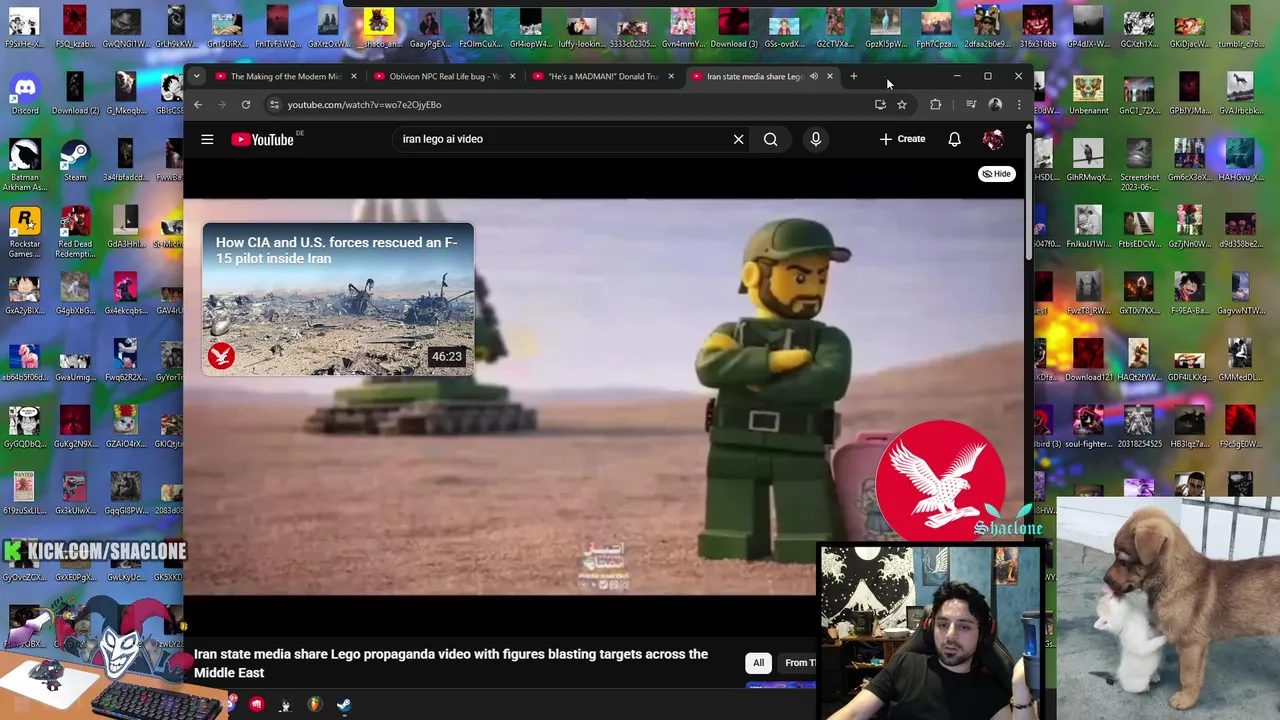Open the Discord desktop shortcut
This screenshot has height=720, width=1280.
pos(25,93)
